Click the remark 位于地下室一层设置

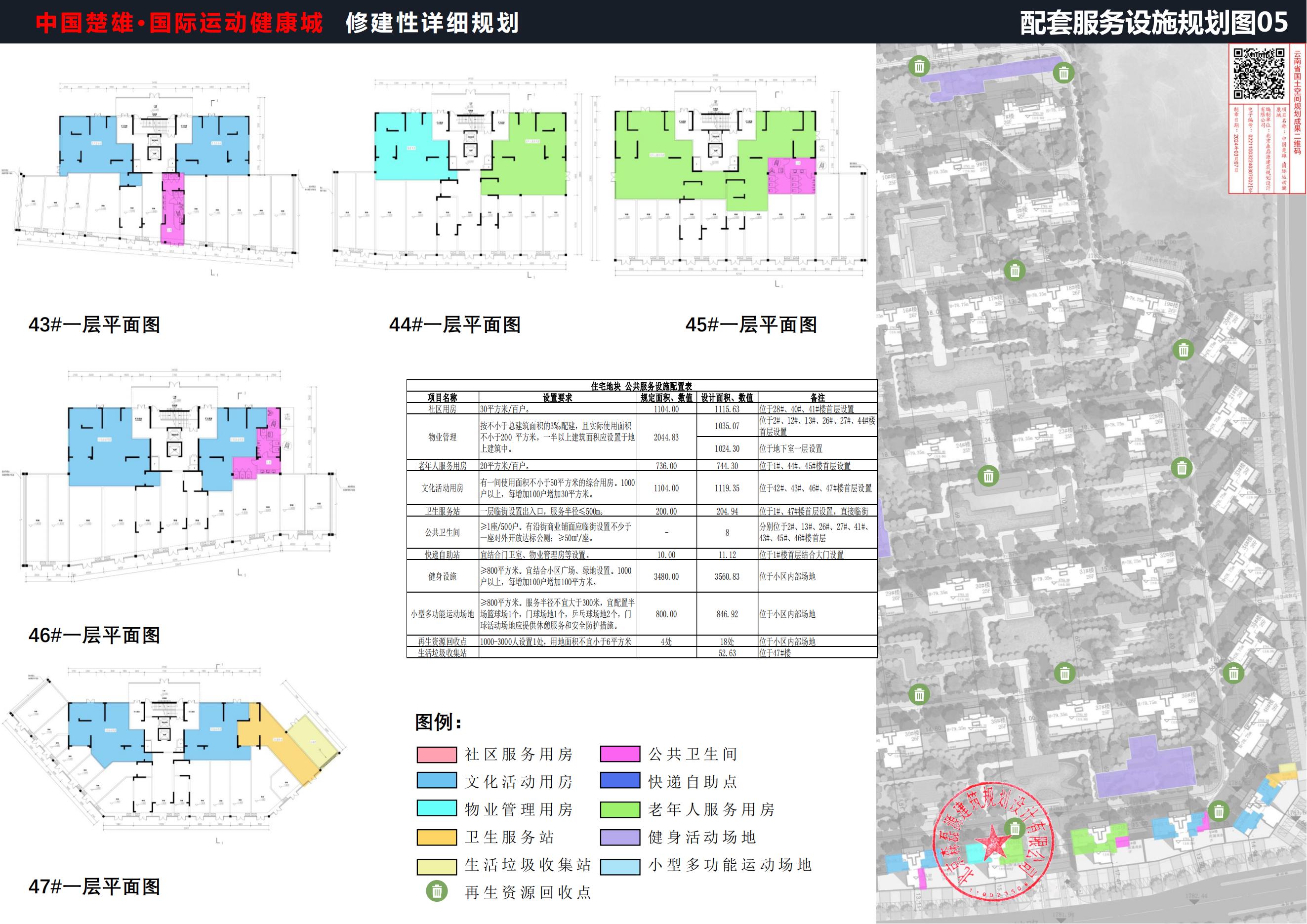(791, 449)
